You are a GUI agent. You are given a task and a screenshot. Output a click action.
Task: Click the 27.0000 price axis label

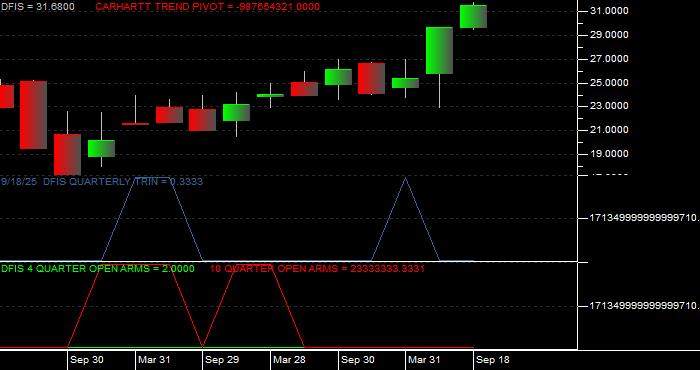coord(609,59)
